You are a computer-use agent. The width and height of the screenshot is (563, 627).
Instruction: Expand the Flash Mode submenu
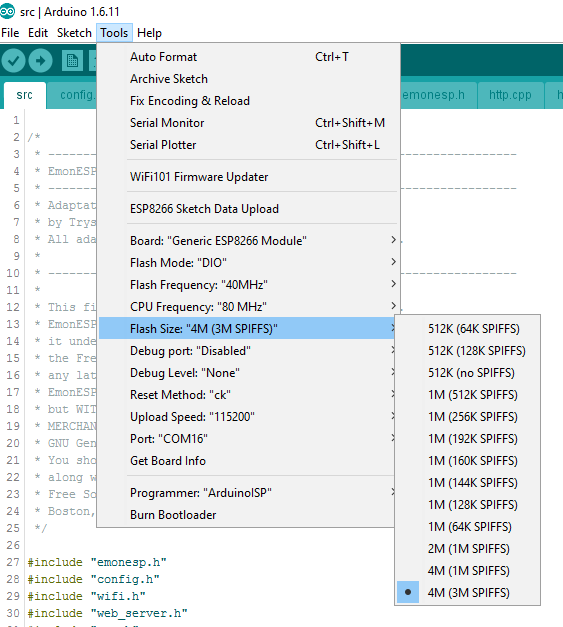pyautogui.click(x=248, y=263)
